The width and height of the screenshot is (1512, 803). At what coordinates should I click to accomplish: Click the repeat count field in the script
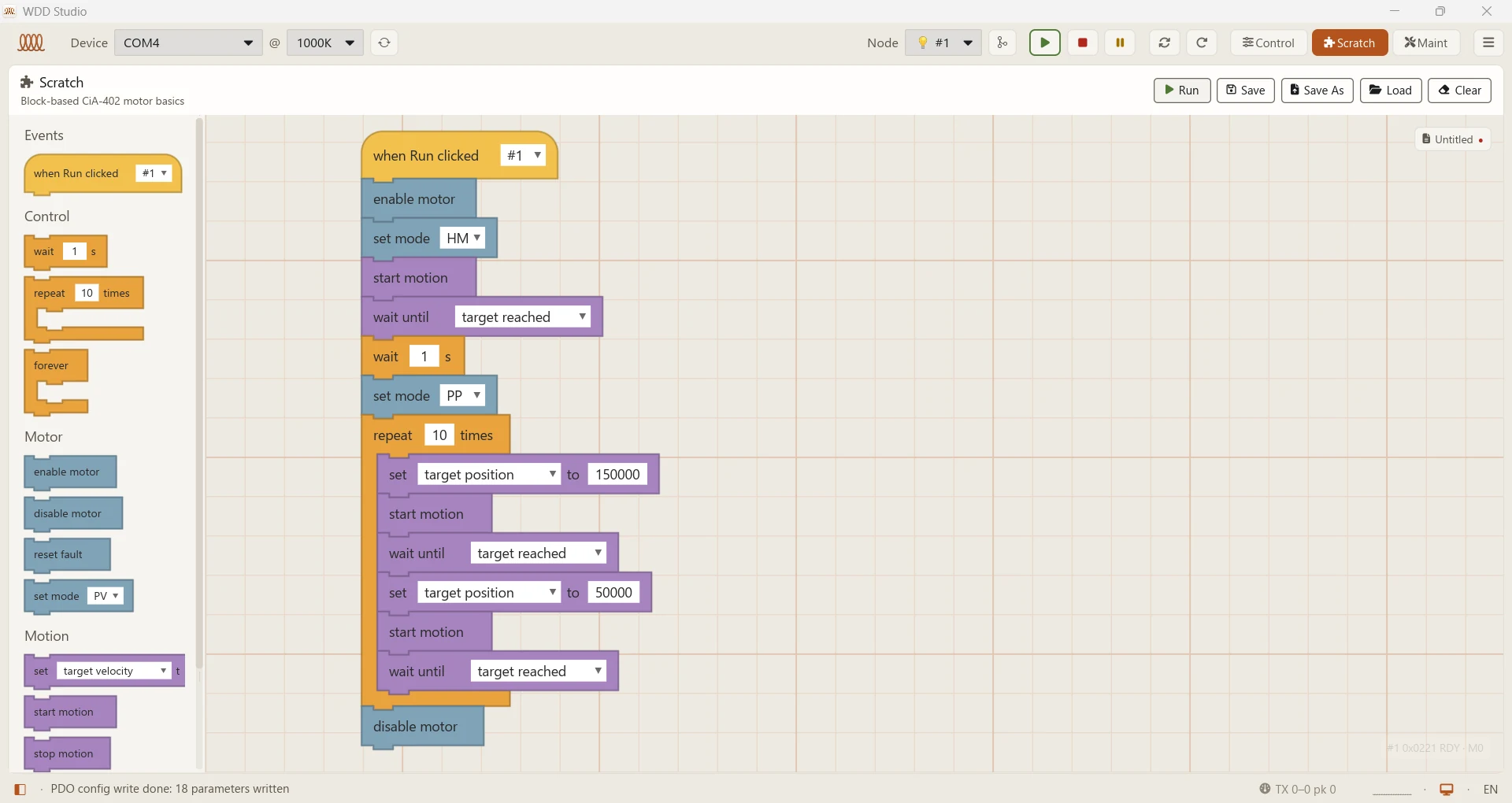(x=439, y=435)
